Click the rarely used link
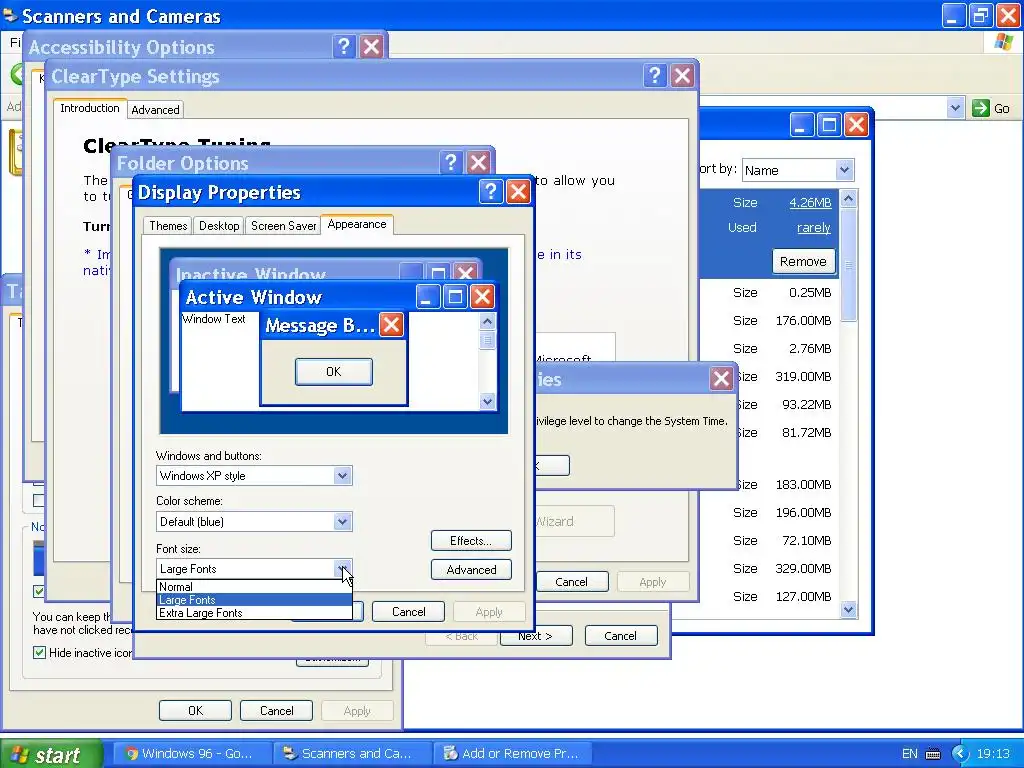This screenshot has width=1024, height=768. (814, 227)
